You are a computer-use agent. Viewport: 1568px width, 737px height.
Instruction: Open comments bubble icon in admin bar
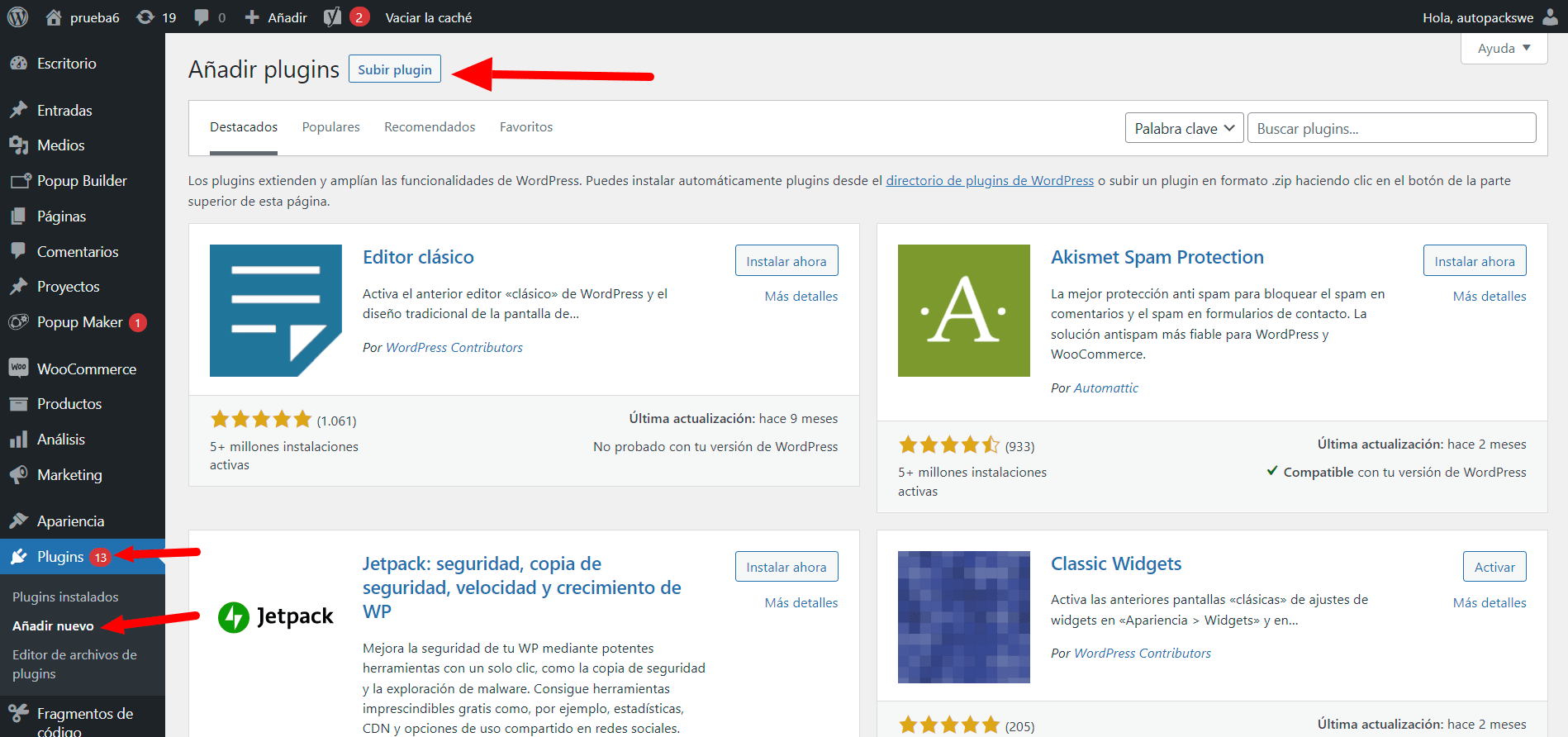pyautogui.click(x=201, y=17)
